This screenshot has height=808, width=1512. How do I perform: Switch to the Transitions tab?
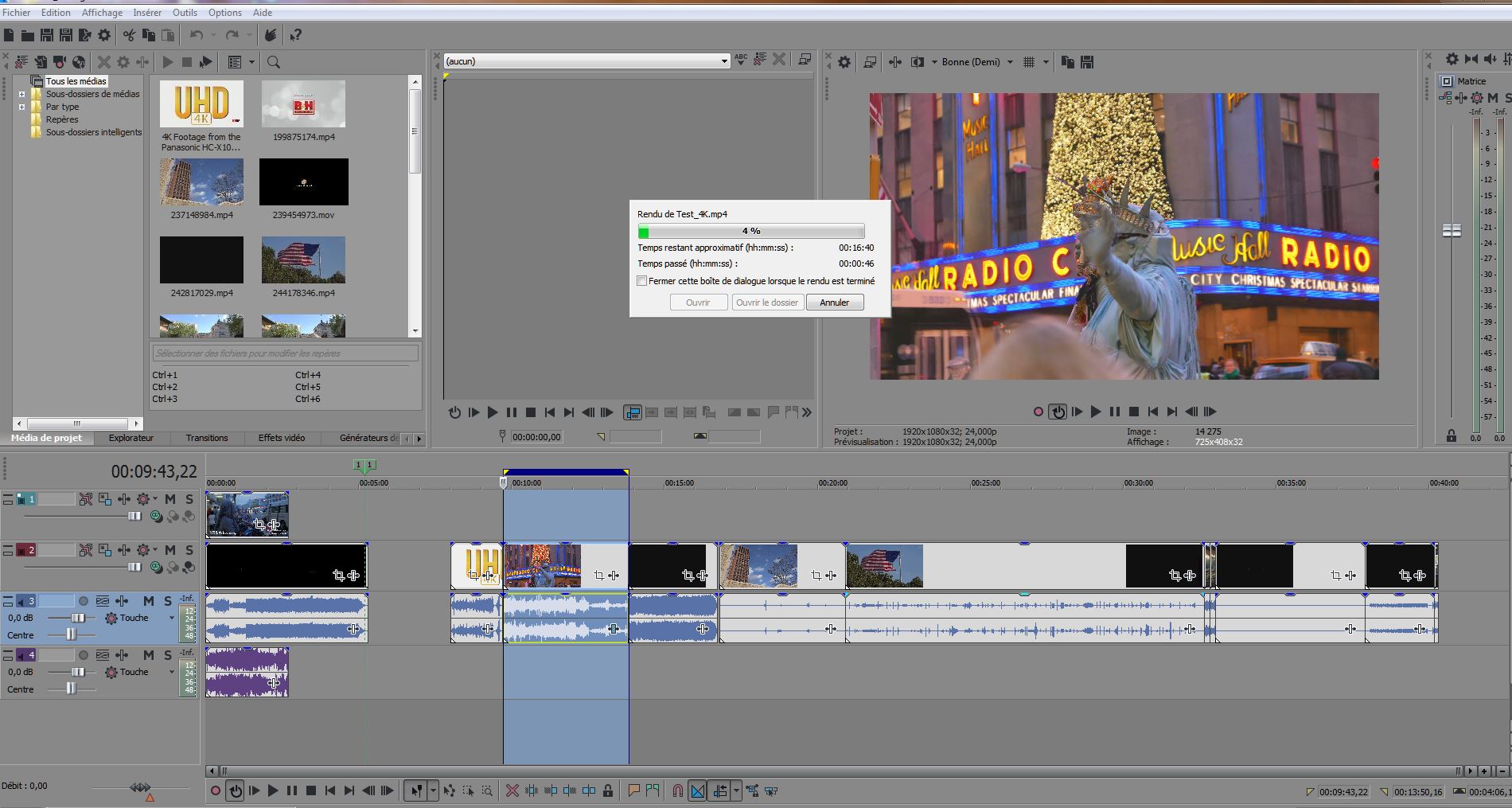tap(207, 438)
